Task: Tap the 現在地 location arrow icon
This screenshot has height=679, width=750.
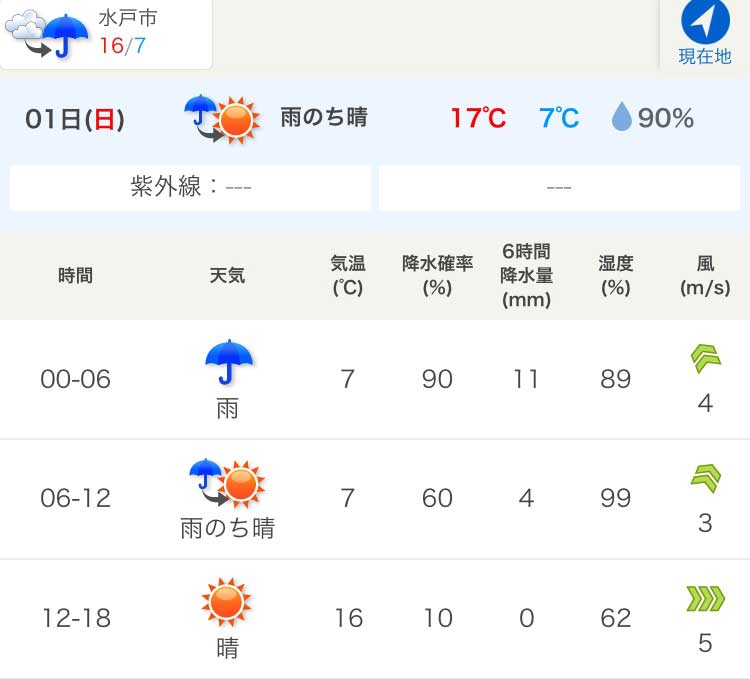Action: click(x=705, y=21)
